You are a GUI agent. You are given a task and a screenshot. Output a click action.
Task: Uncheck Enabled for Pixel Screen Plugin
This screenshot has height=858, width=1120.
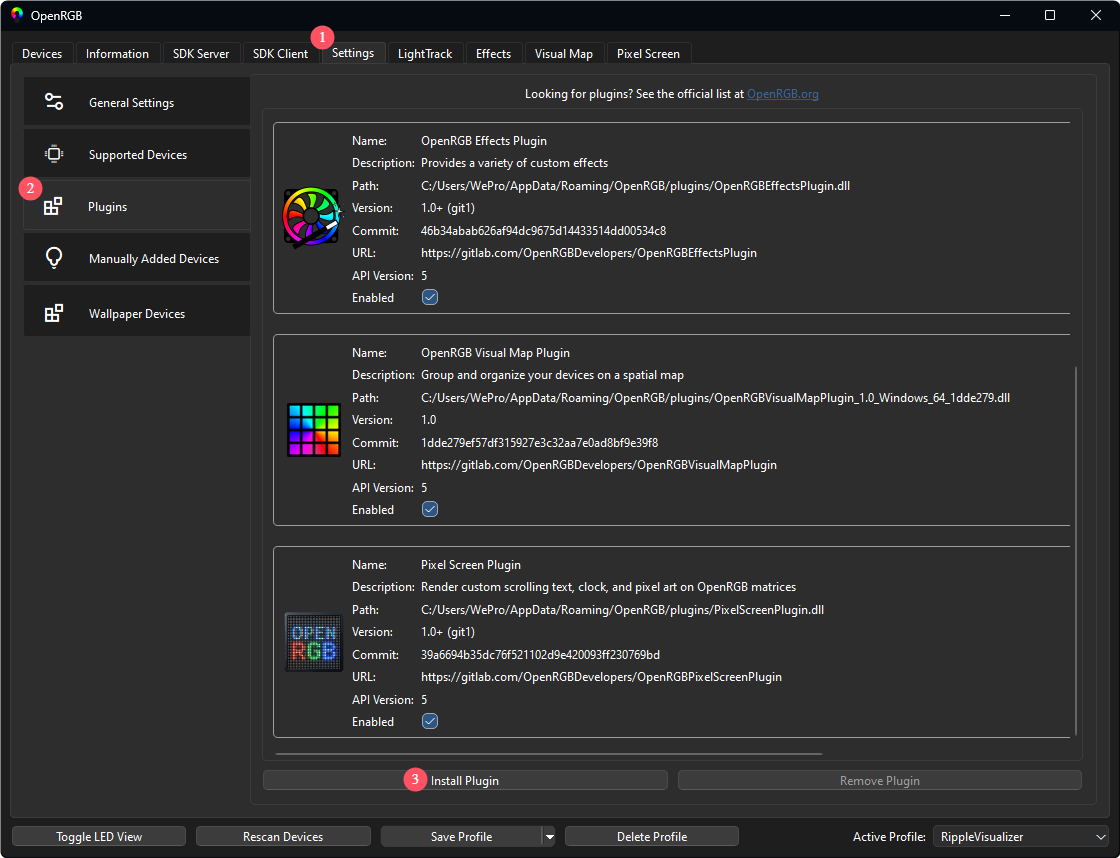[x=430, y=722]
